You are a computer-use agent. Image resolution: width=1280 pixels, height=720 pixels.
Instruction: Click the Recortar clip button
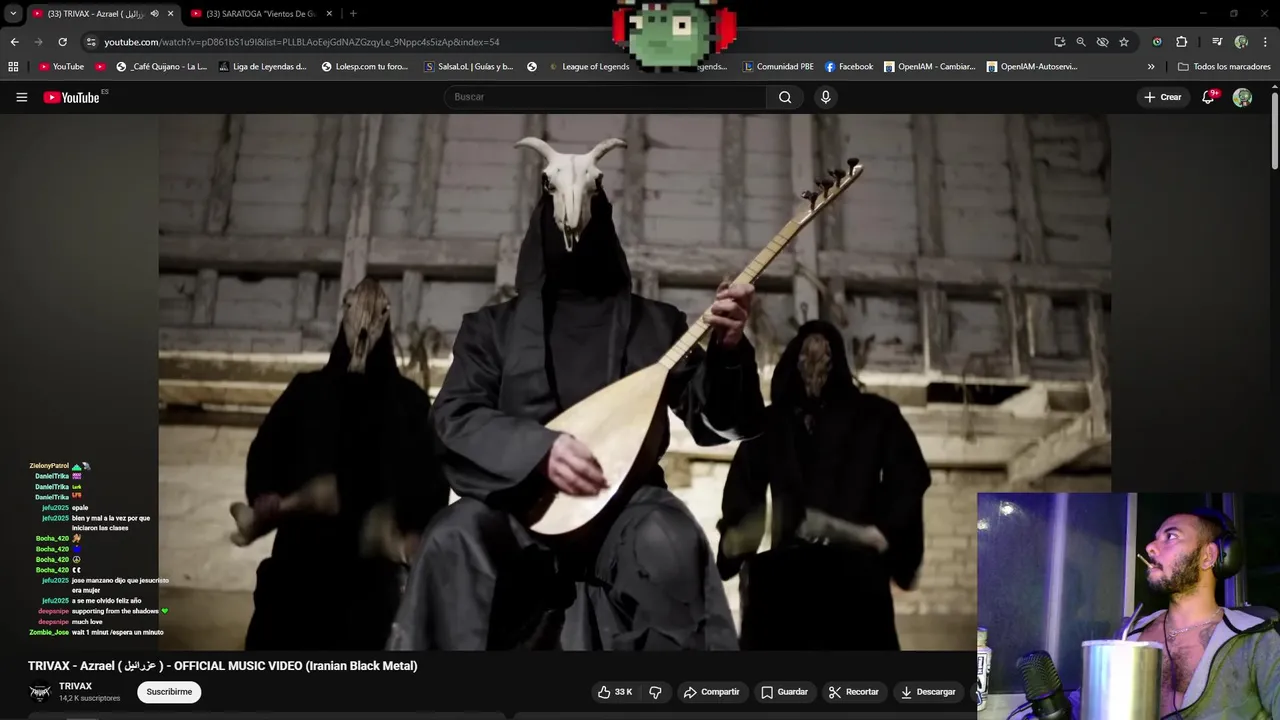click(x=853, y=692)
